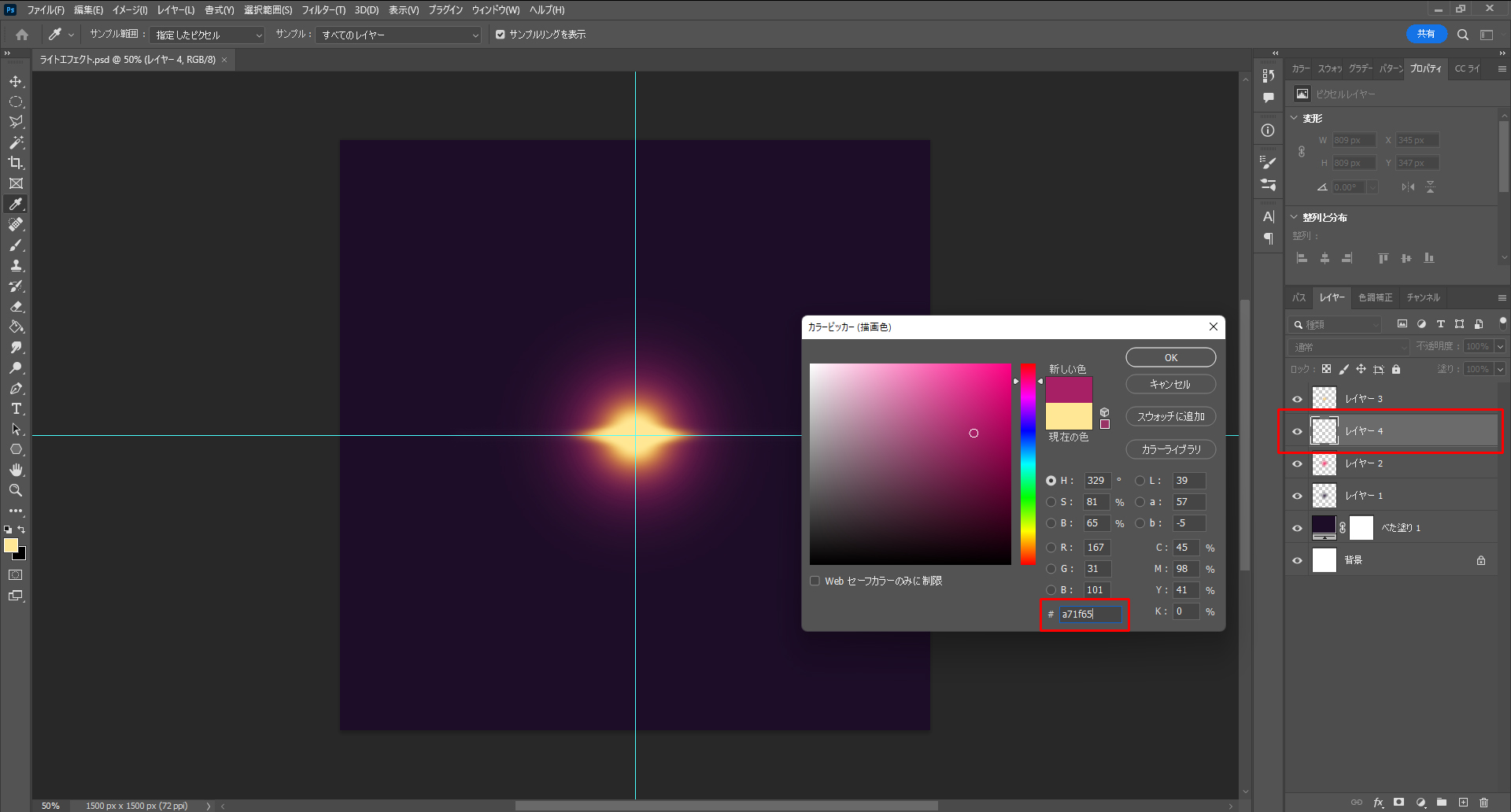Click the delete layer trash icon

[x=1483, y=803]
